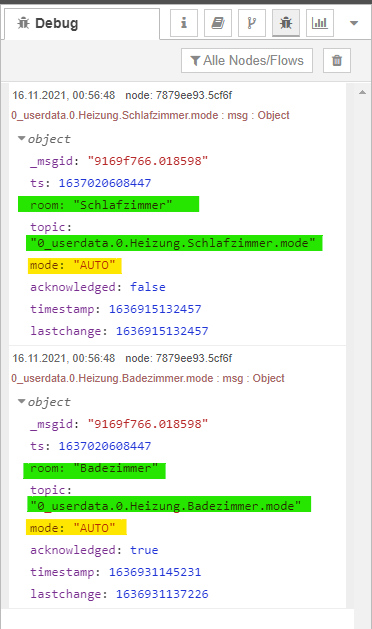372x629 pixels.
Task: Click the Badezimmer.mode message header
Action: 148,378
